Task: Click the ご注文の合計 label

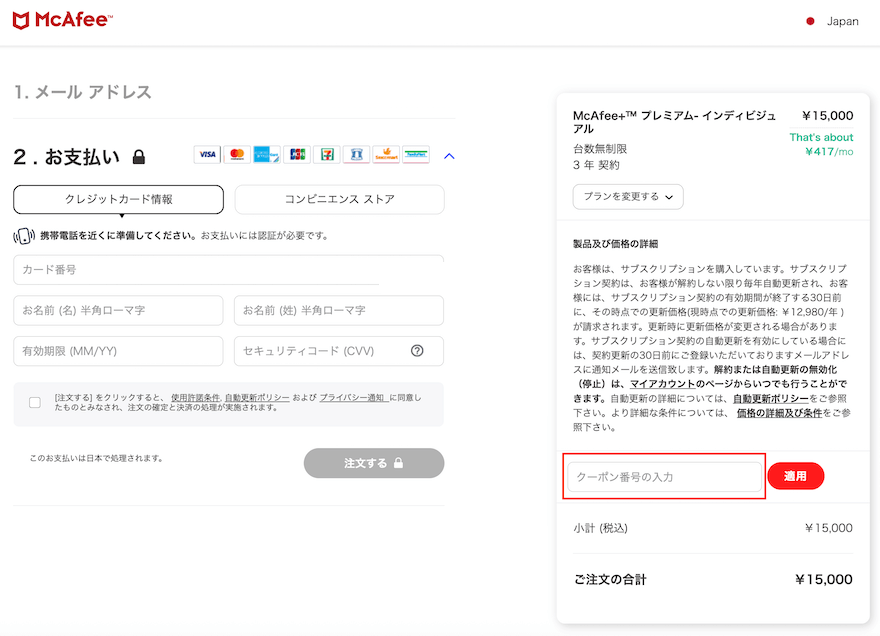Action: tap(610, 579)
